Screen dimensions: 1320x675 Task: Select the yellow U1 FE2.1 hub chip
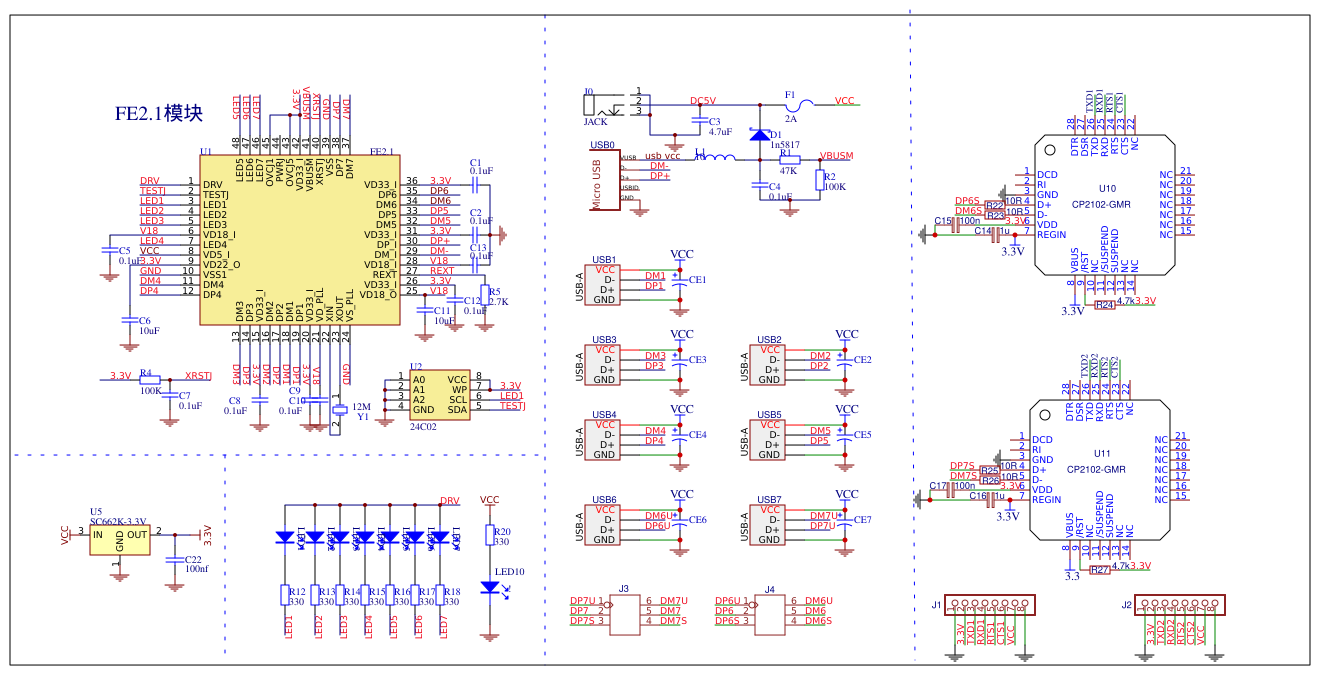tap(298, 240)
